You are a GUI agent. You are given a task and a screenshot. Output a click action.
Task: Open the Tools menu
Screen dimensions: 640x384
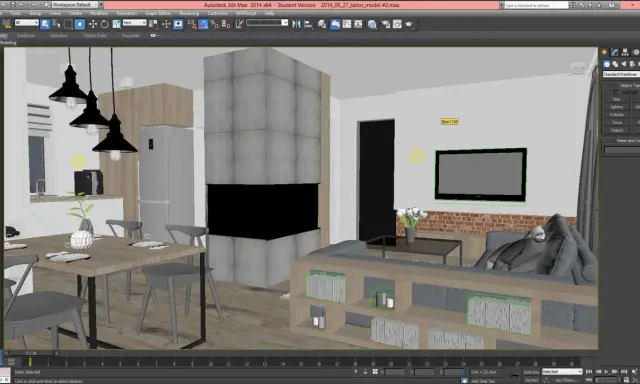[x=16, y=13]
